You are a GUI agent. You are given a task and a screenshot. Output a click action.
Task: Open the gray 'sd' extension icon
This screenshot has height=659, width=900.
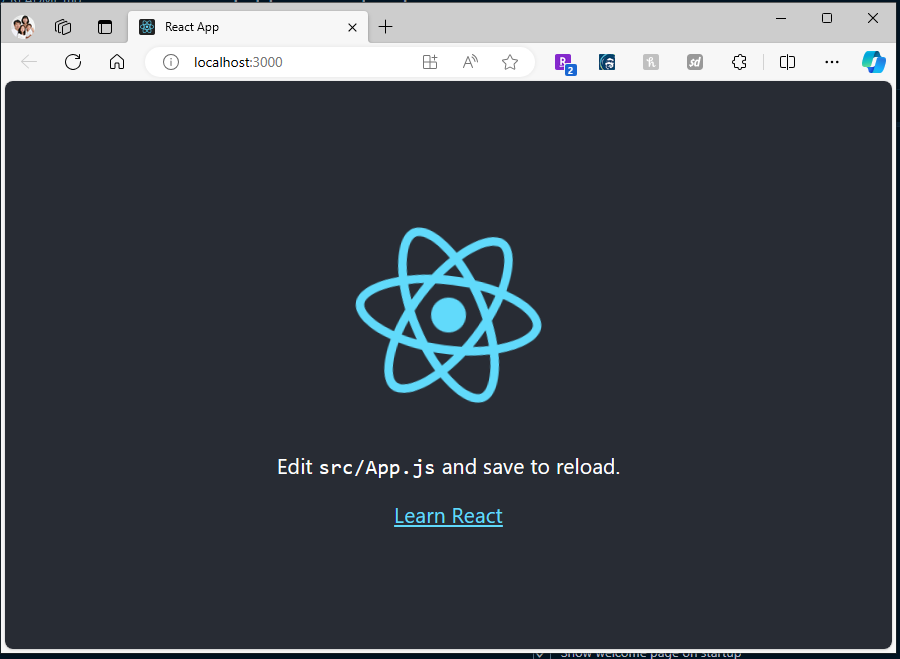tap(695, 62)
